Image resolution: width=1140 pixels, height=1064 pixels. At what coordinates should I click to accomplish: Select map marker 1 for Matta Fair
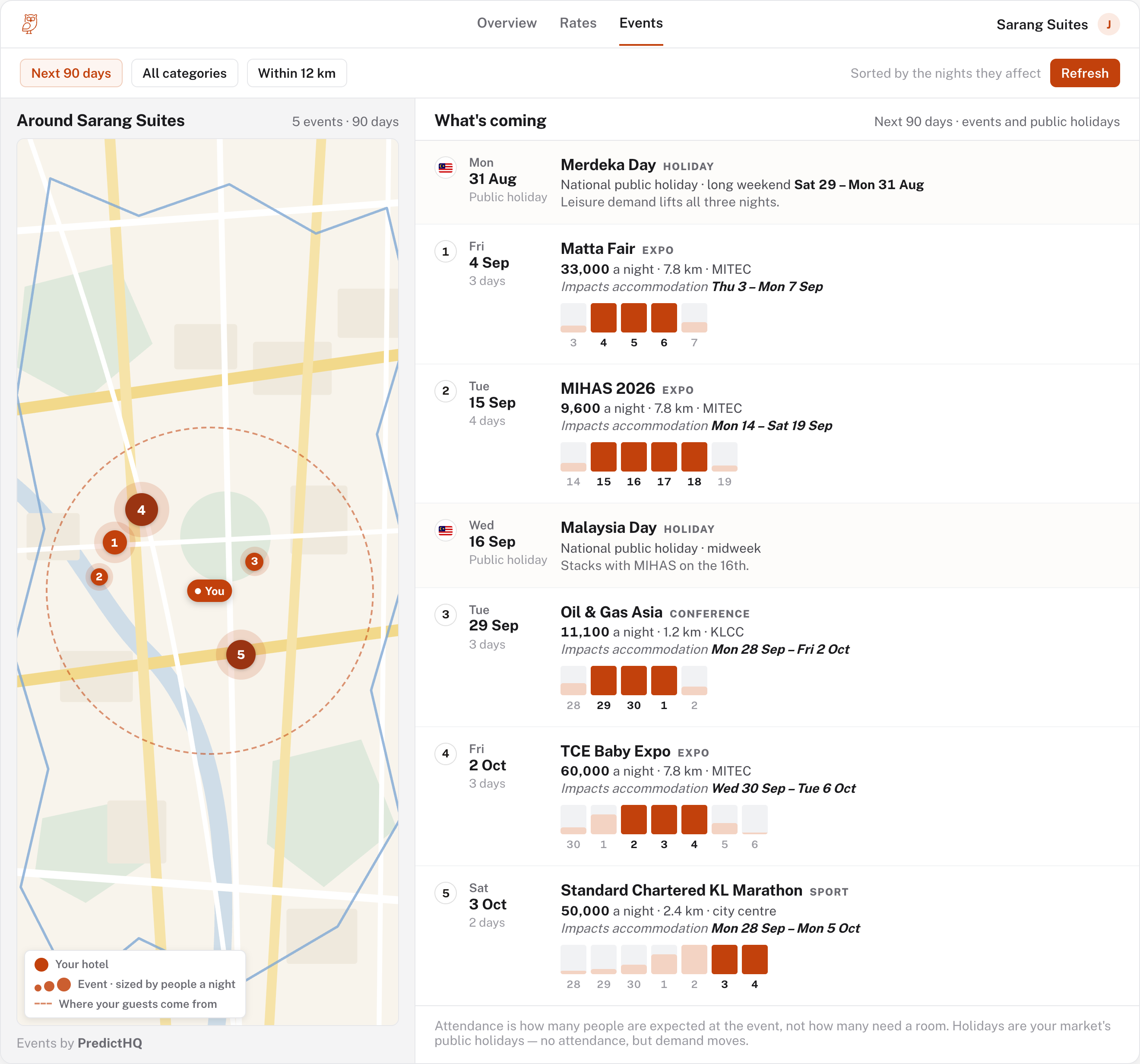point(114,542)
